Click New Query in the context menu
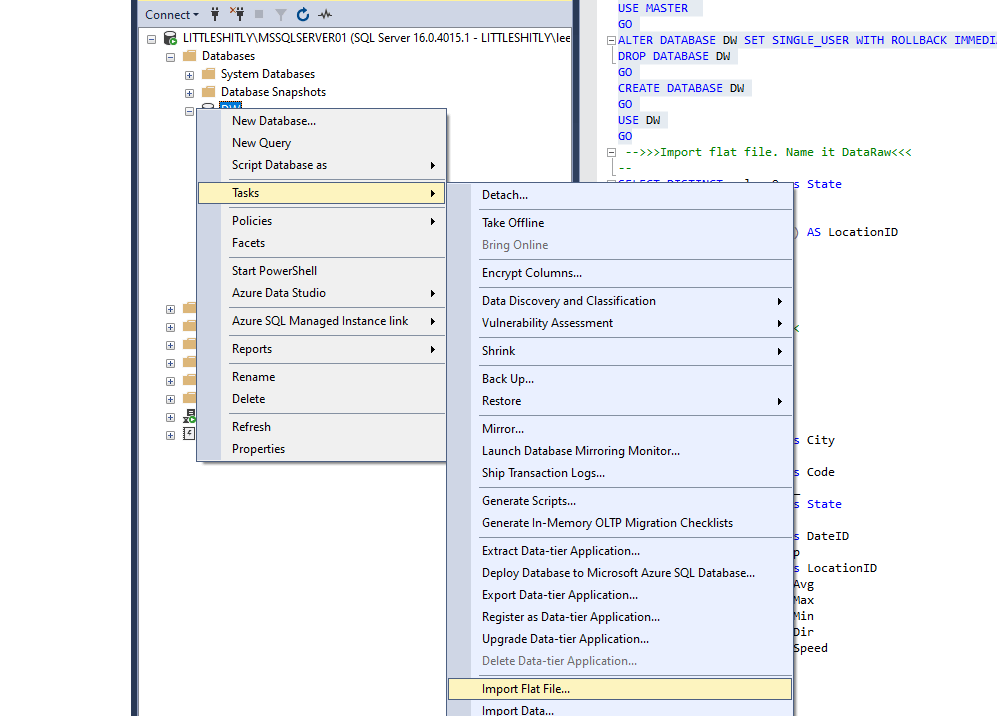Viewport: 997px width, 716px height. click(x=261, y=143)
